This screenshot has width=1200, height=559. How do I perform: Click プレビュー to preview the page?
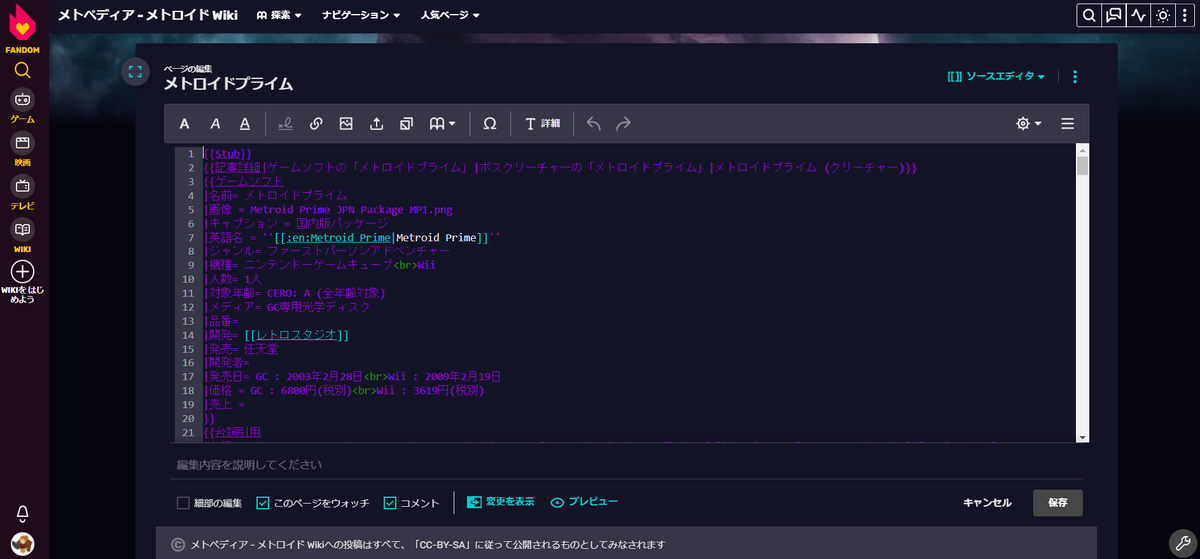click(x=584, y=502)
